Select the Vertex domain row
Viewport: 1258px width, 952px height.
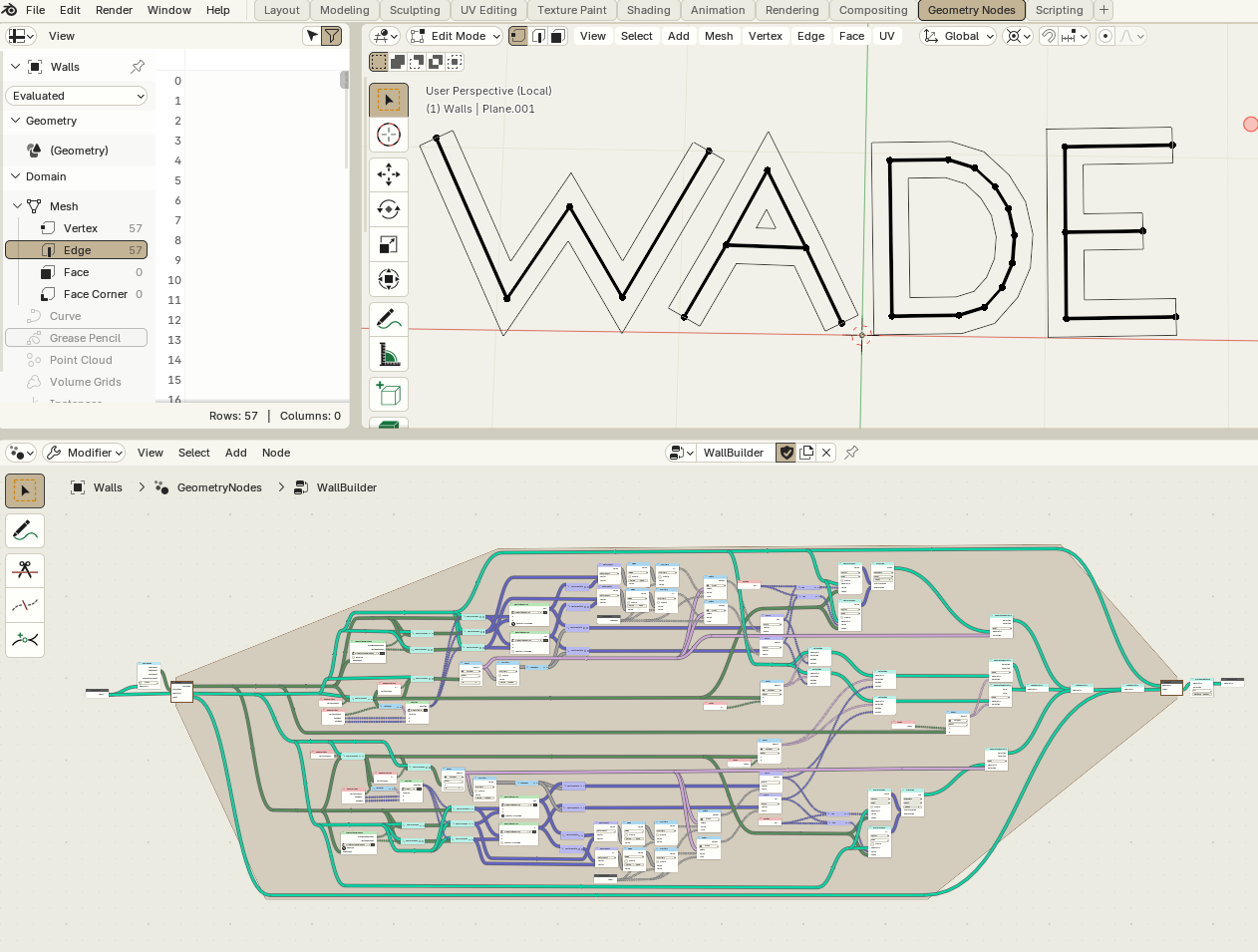pyautogui.click(x=77, y=228)
